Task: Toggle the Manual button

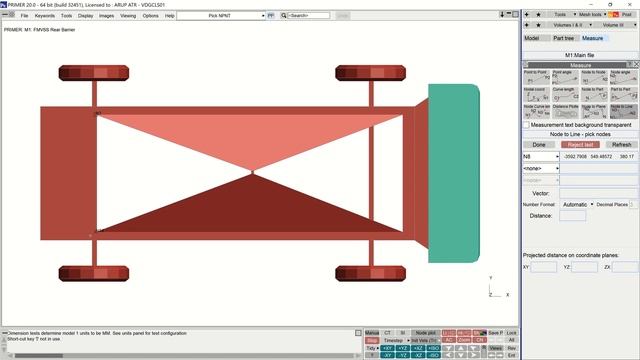Action: [372, 333]
